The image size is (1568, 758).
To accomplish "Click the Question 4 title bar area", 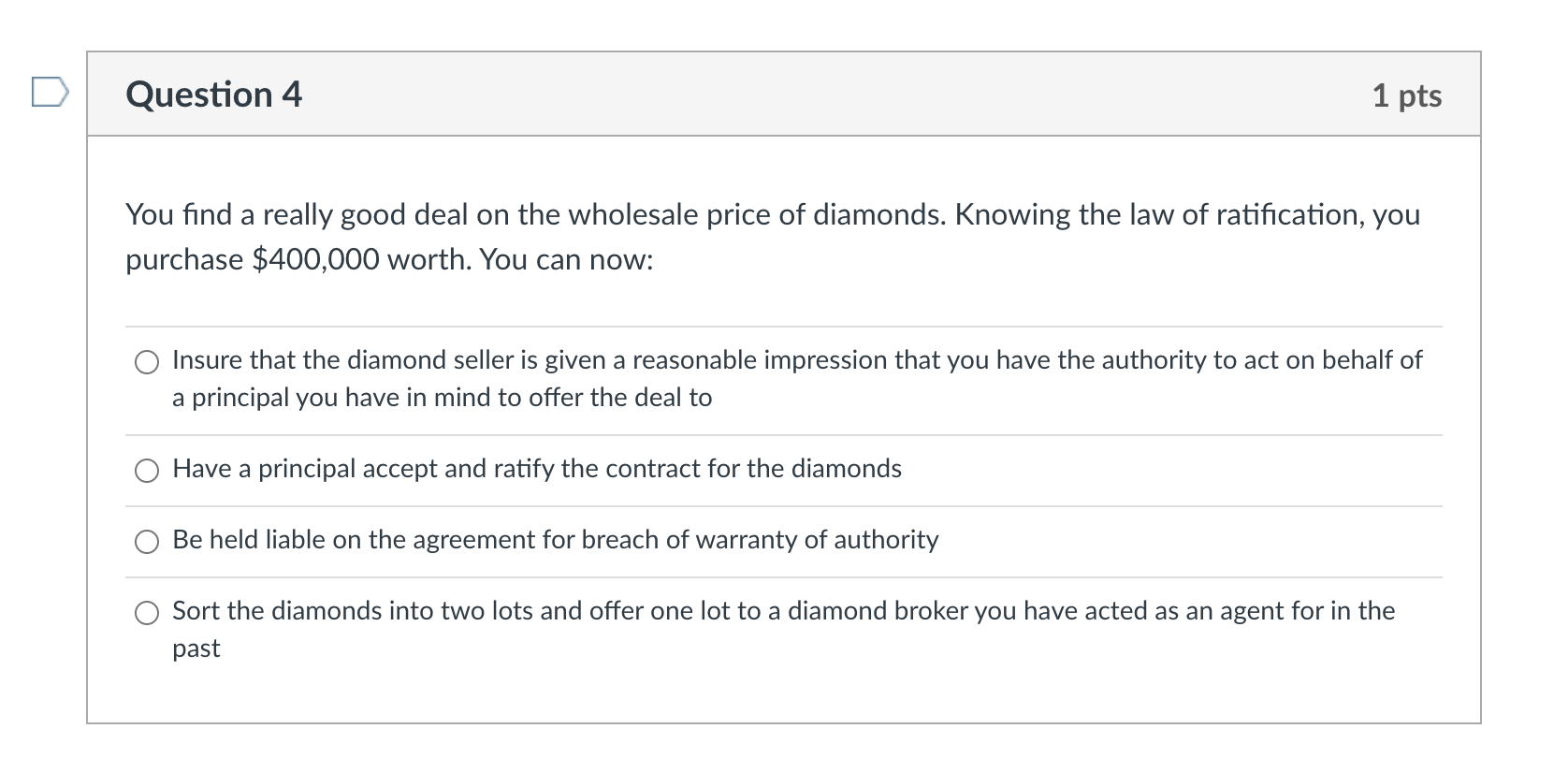I will pos(748,94).
